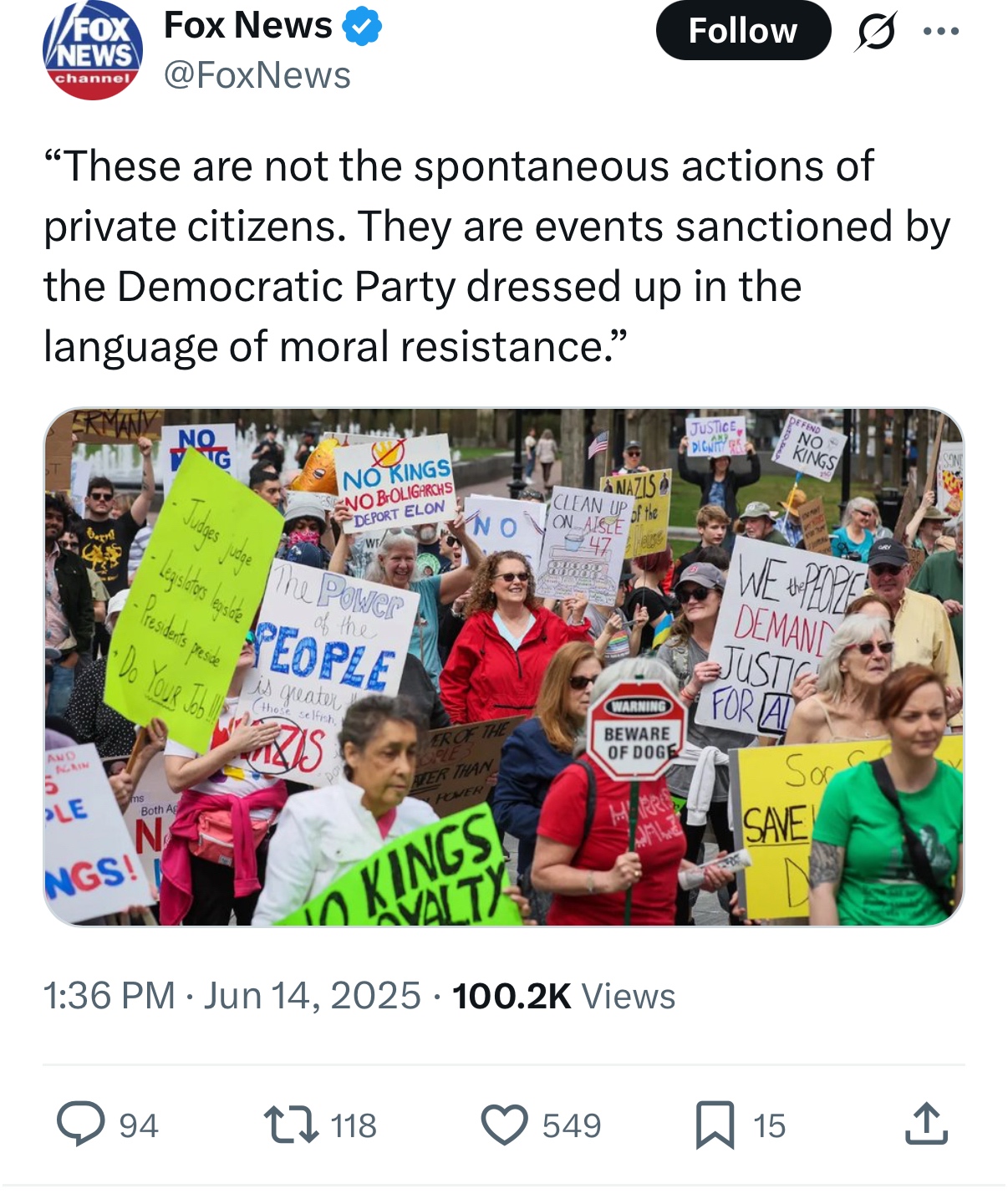Share the post via the share icon
Screen dimensions: 1008x1194
[x=926, y=1124]
